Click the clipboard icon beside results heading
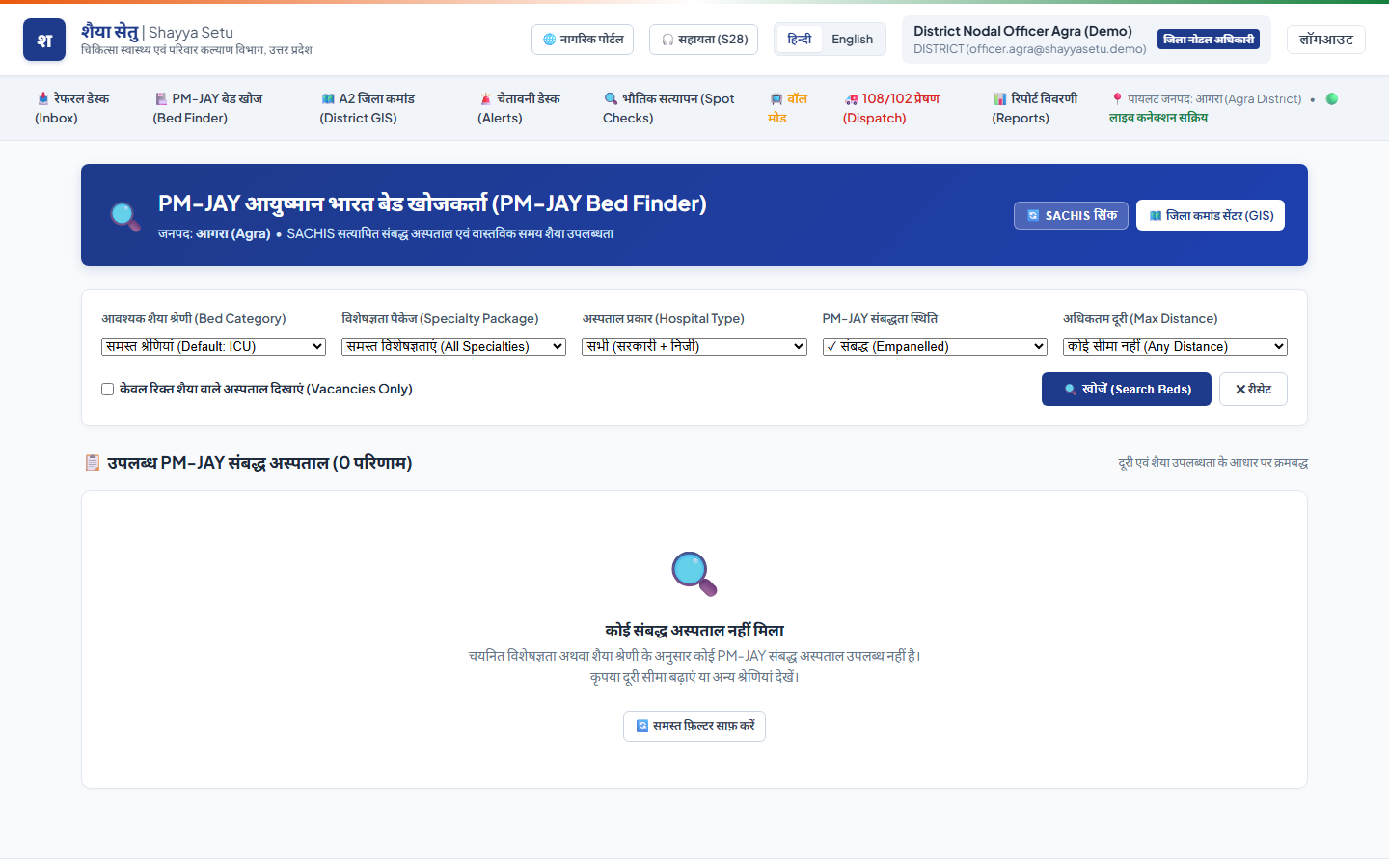 (93, 463)
